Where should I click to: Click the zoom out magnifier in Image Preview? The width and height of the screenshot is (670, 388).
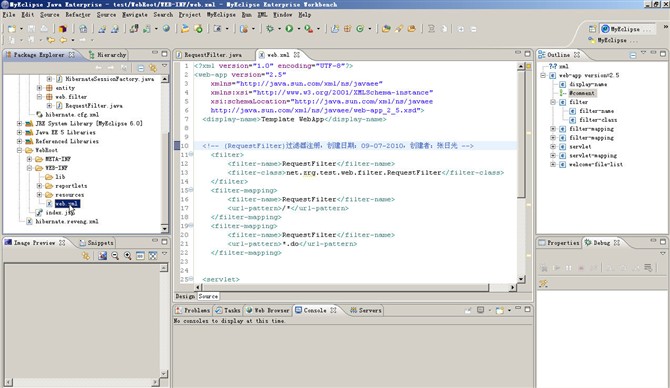[115, 256]
